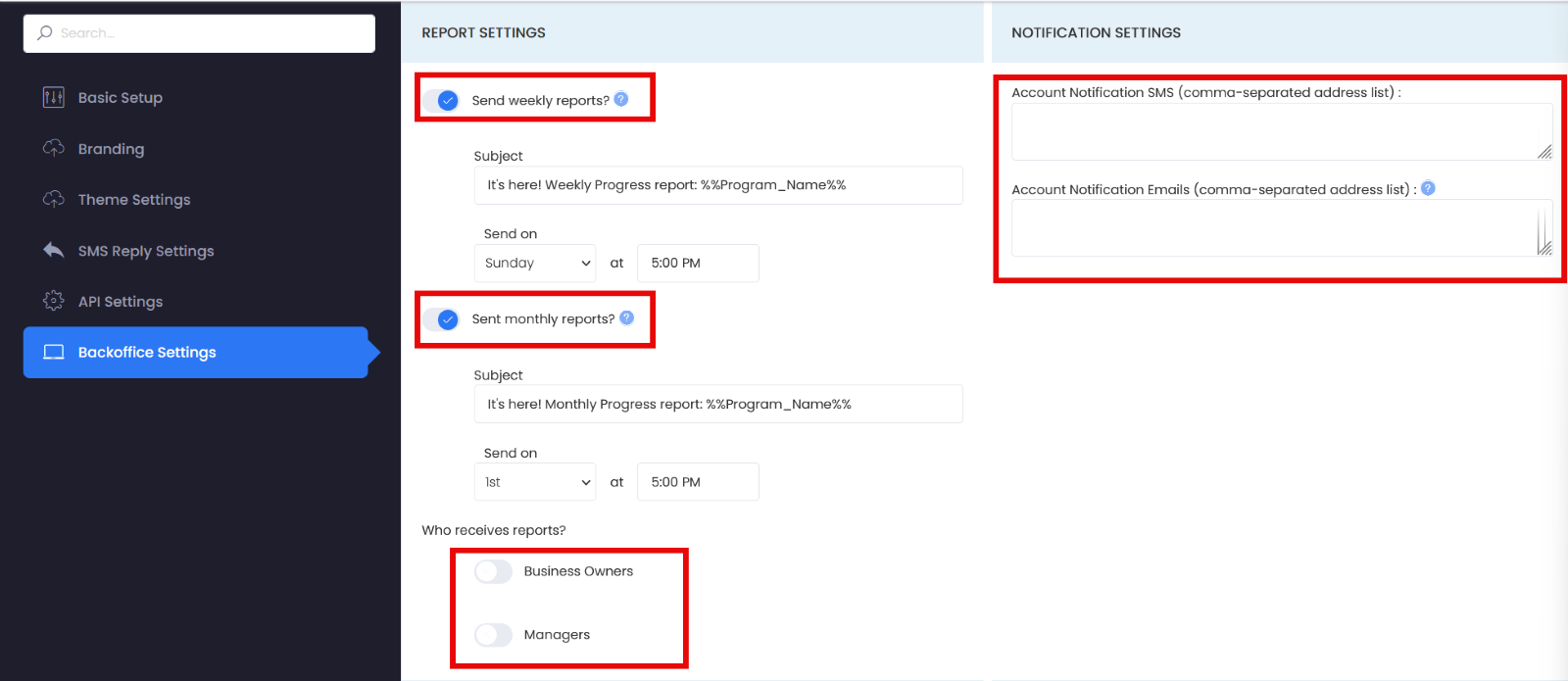The height and width of the screenshot is (681, 1568).
Task: Open help tooltip for monthly reports
Action: [x=627, y=317]
